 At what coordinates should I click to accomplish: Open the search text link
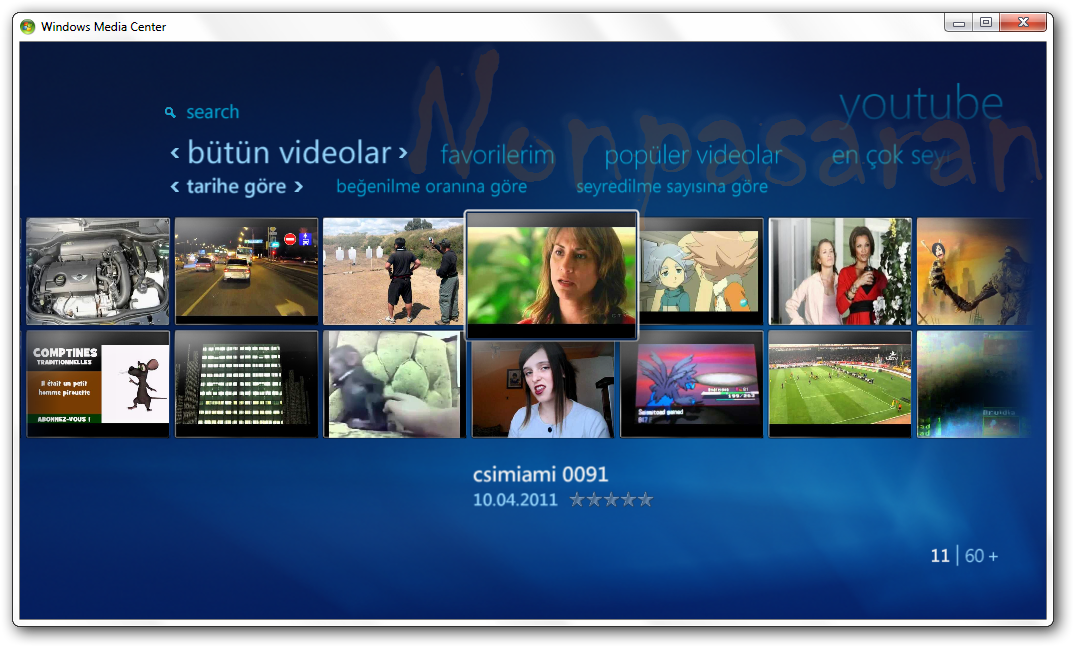coord(213,112)
